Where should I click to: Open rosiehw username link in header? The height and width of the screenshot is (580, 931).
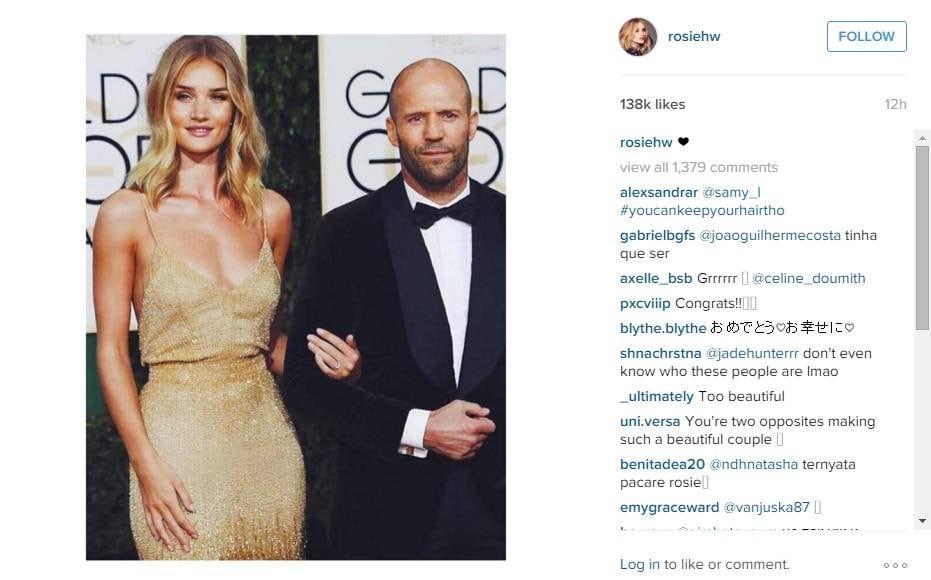[x=694, y=37]
